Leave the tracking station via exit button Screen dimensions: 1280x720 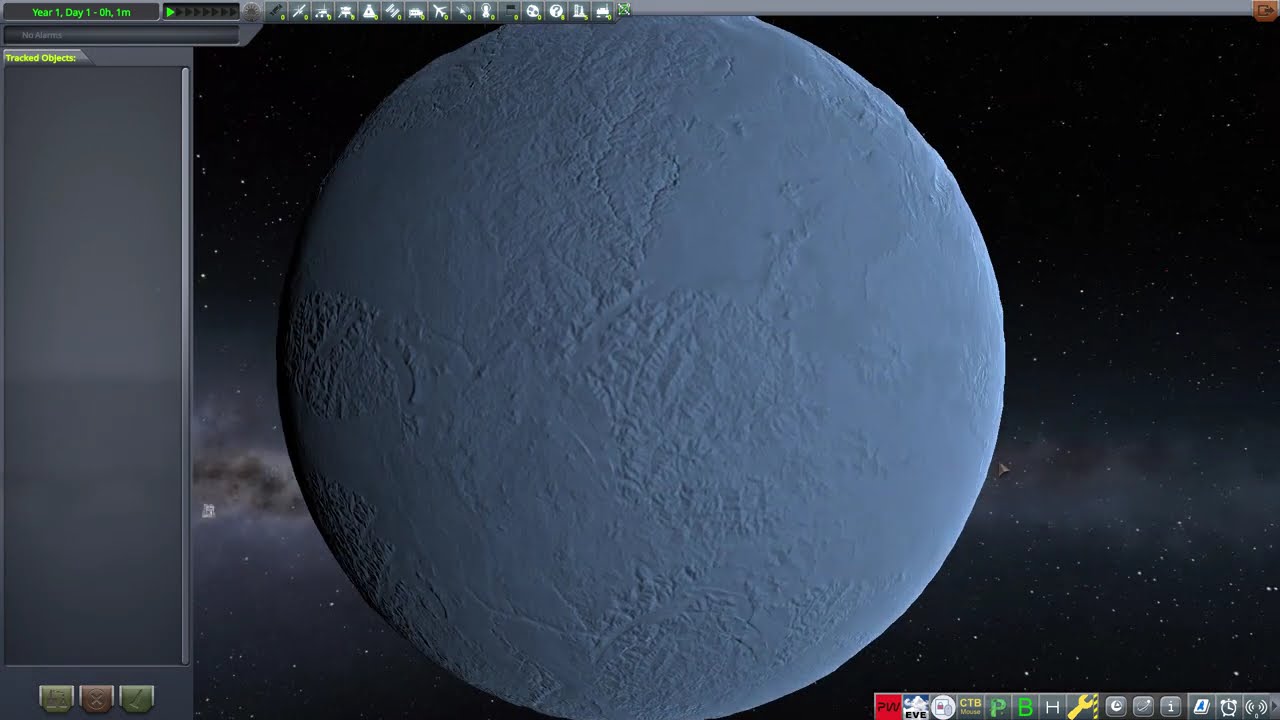pyautogui.click(x=1265, y=10)
